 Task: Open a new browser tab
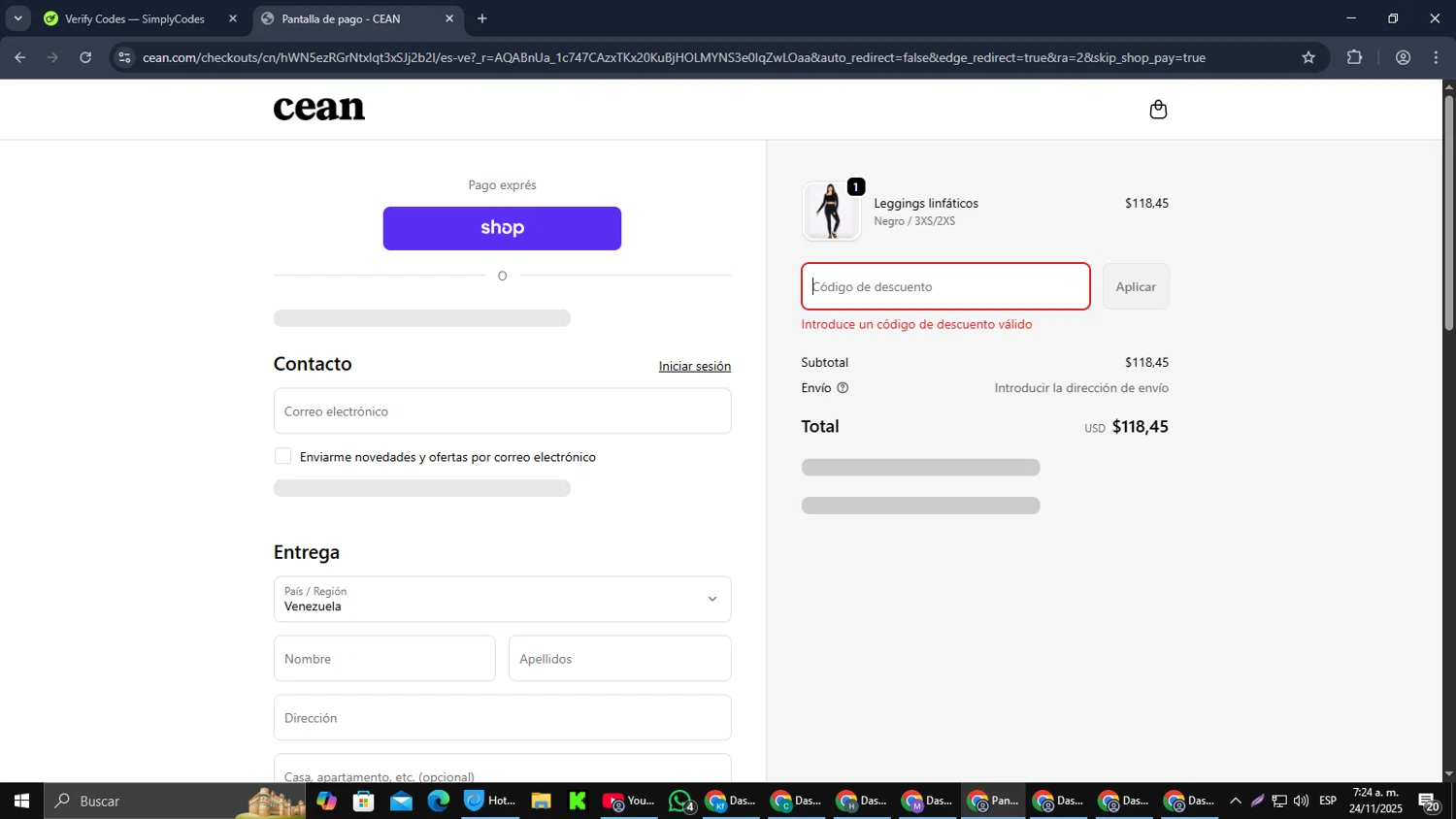482,18
